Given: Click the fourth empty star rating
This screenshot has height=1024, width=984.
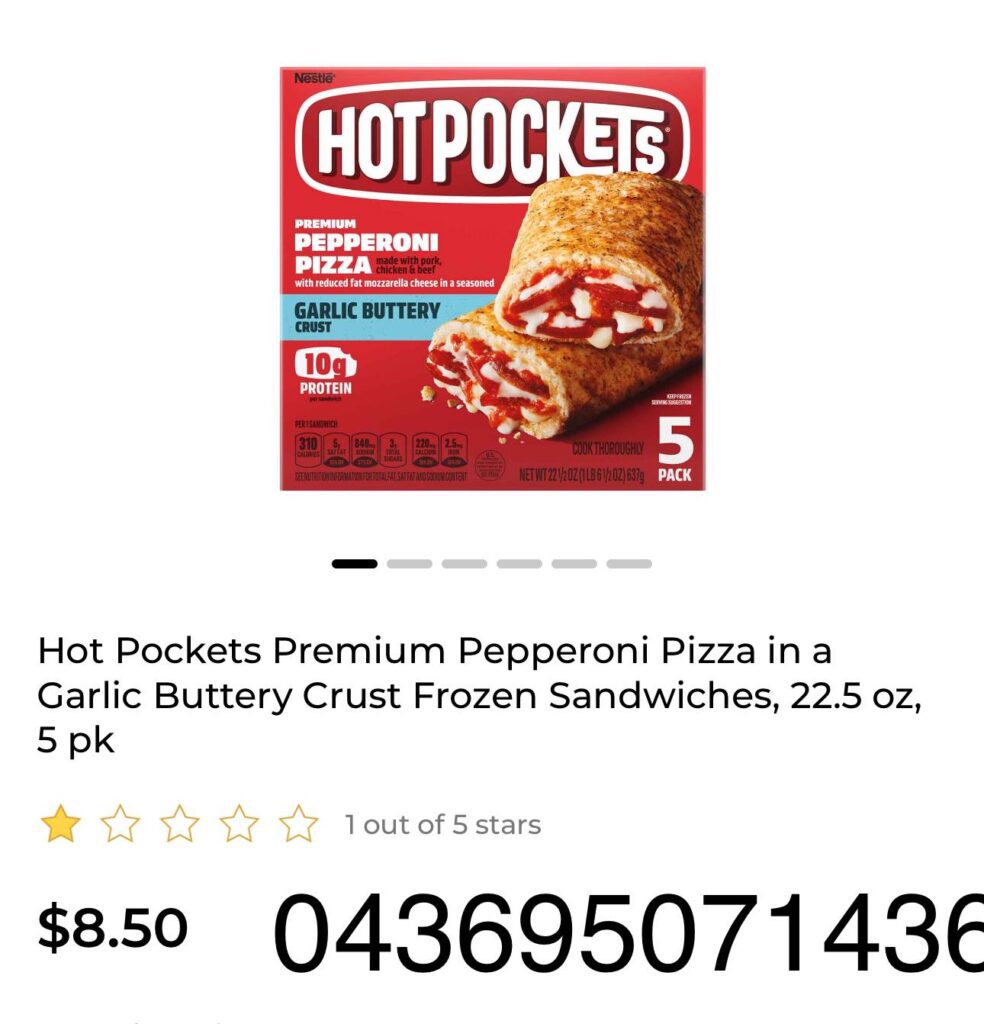Looking at the screenshot, I should point(239,824).
